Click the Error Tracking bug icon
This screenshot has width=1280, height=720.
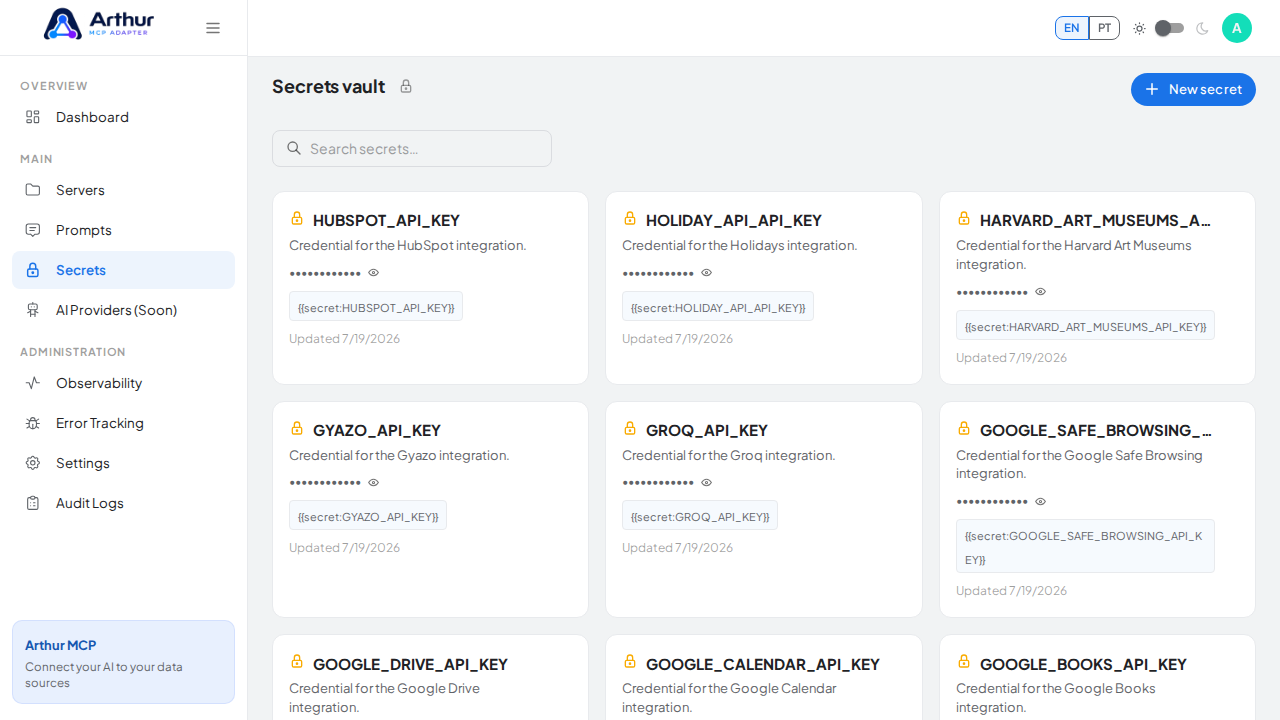point(33,423)
